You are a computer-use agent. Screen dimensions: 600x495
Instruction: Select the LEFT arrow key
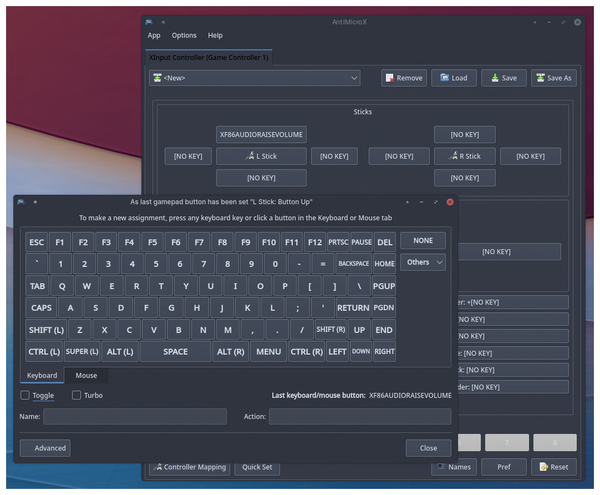coord(337,352)
